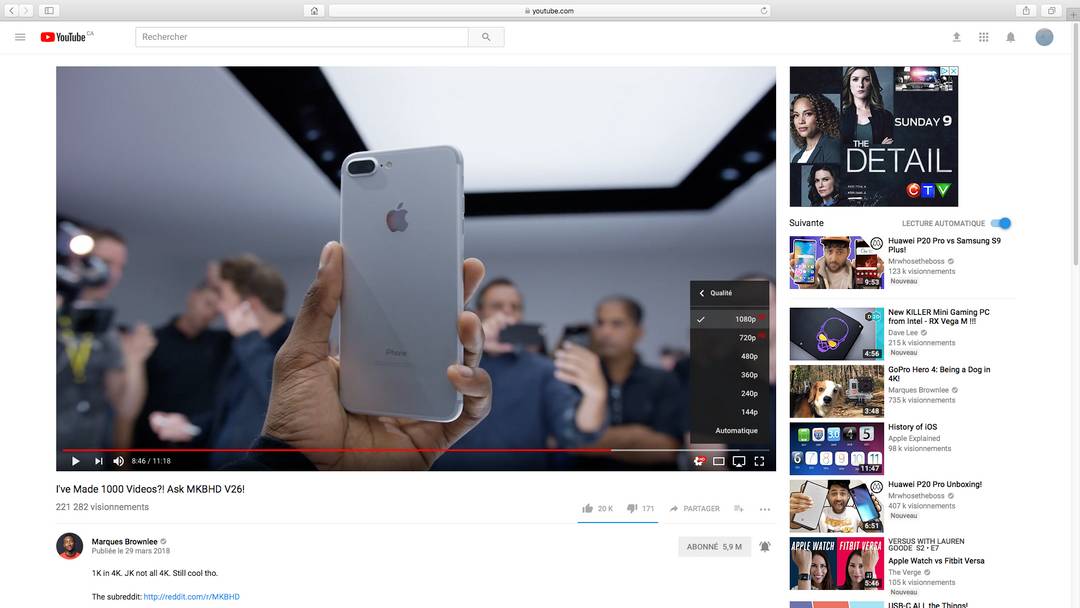The width and height of the screenshot is (1080, 608).
Task: Click Safari back button
Action: 12,10
